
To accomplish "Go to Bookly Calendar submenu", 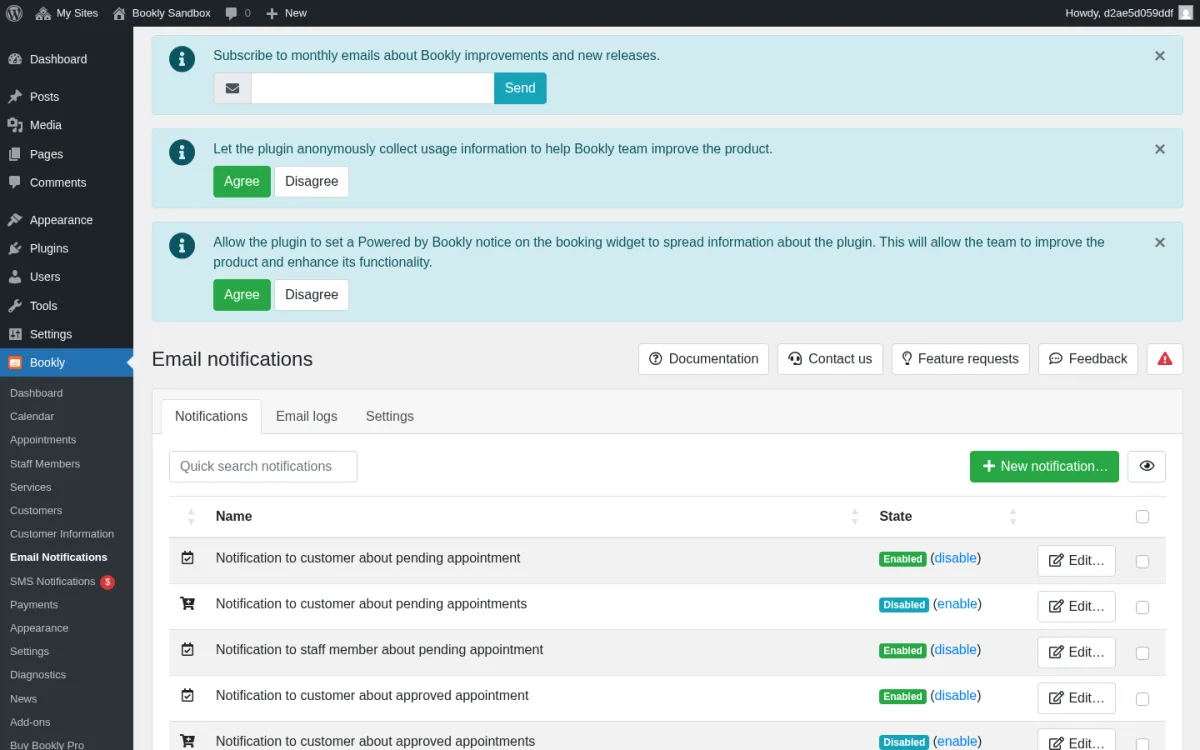I will pyautogui.click(x=32, y=416).
